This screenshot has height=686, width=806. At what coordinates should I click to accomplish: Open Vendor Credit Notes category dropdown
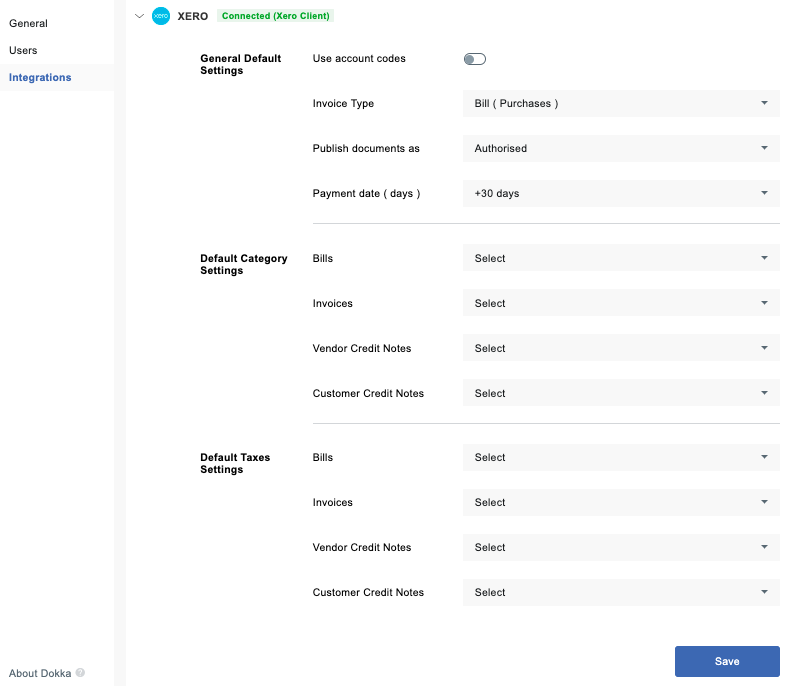(620, 348)
